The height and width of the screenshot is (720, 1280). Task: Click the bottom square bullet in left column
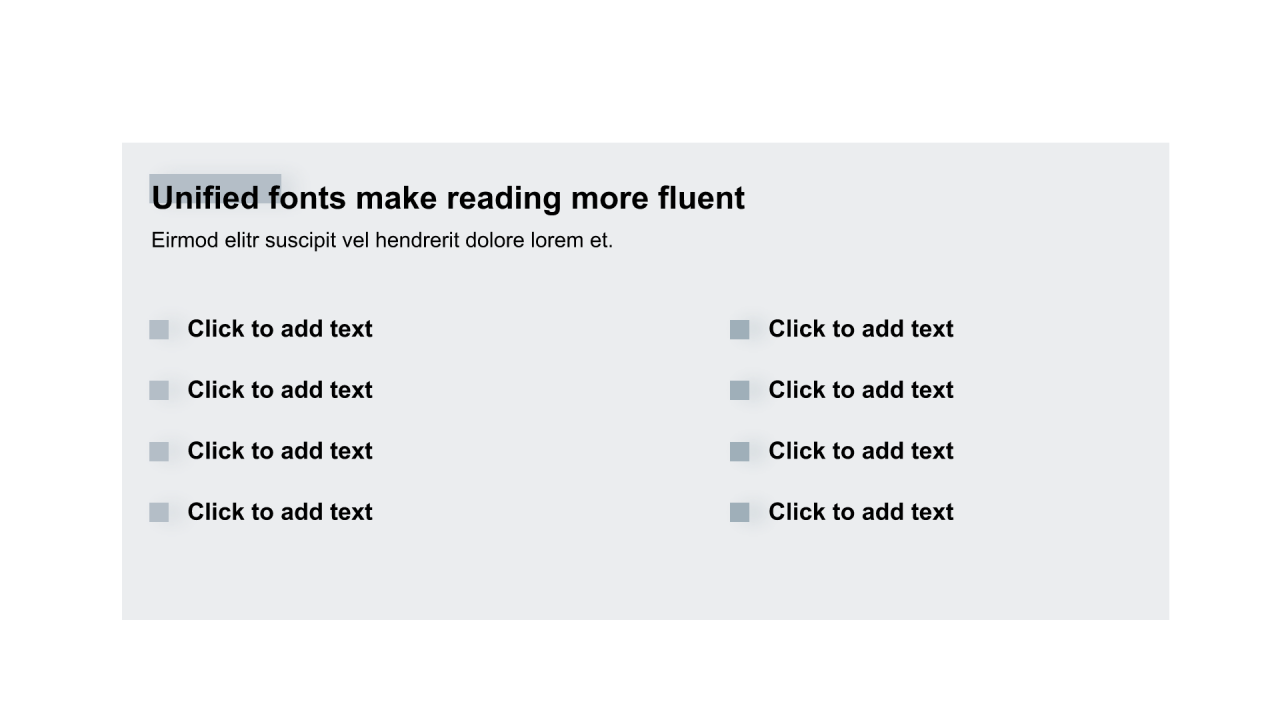(x=159, y=513)
